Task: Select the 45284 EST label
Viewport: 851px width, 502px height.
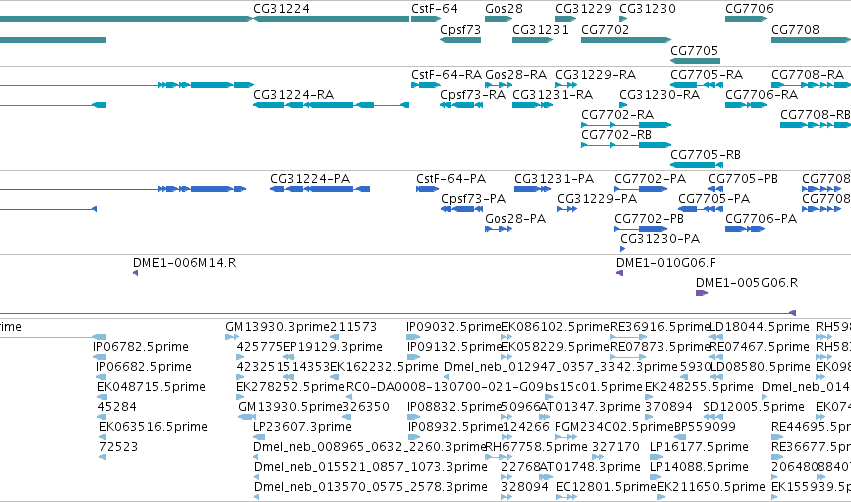Action: tap(117, 407)
